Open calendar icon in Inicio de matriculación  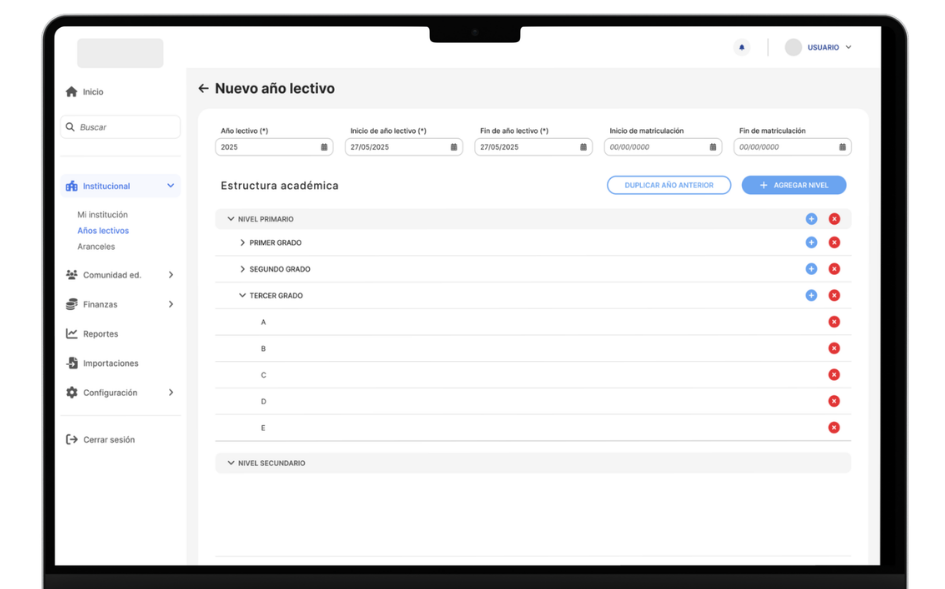click(712, 147)
